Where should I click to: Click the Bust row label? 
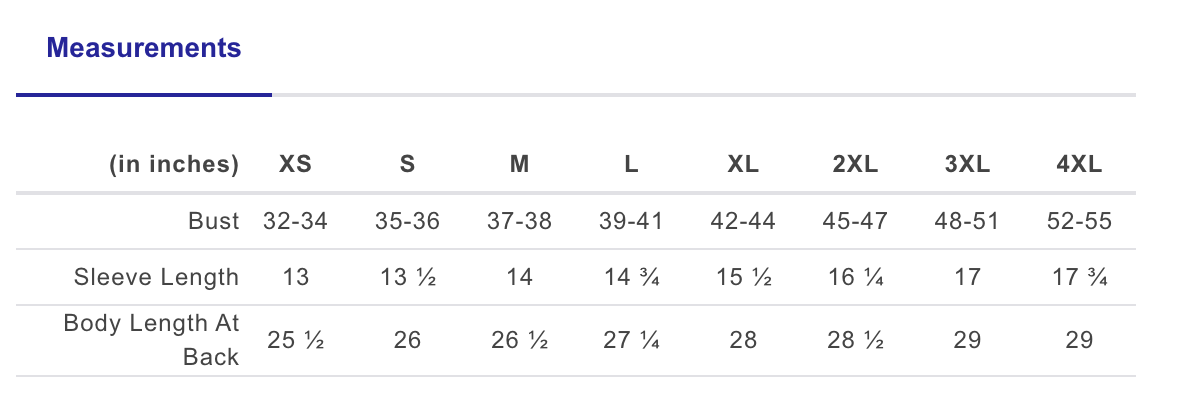coord(215,221)
